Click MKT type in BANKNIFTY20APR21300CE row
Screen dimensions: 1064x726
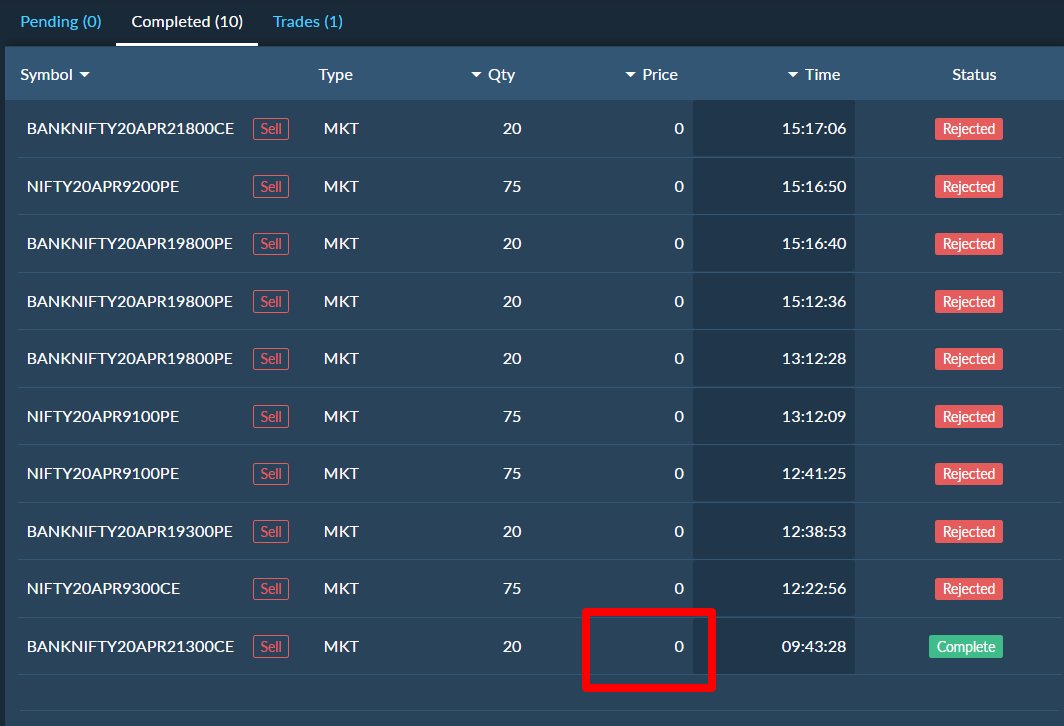(x=341, y=647)
